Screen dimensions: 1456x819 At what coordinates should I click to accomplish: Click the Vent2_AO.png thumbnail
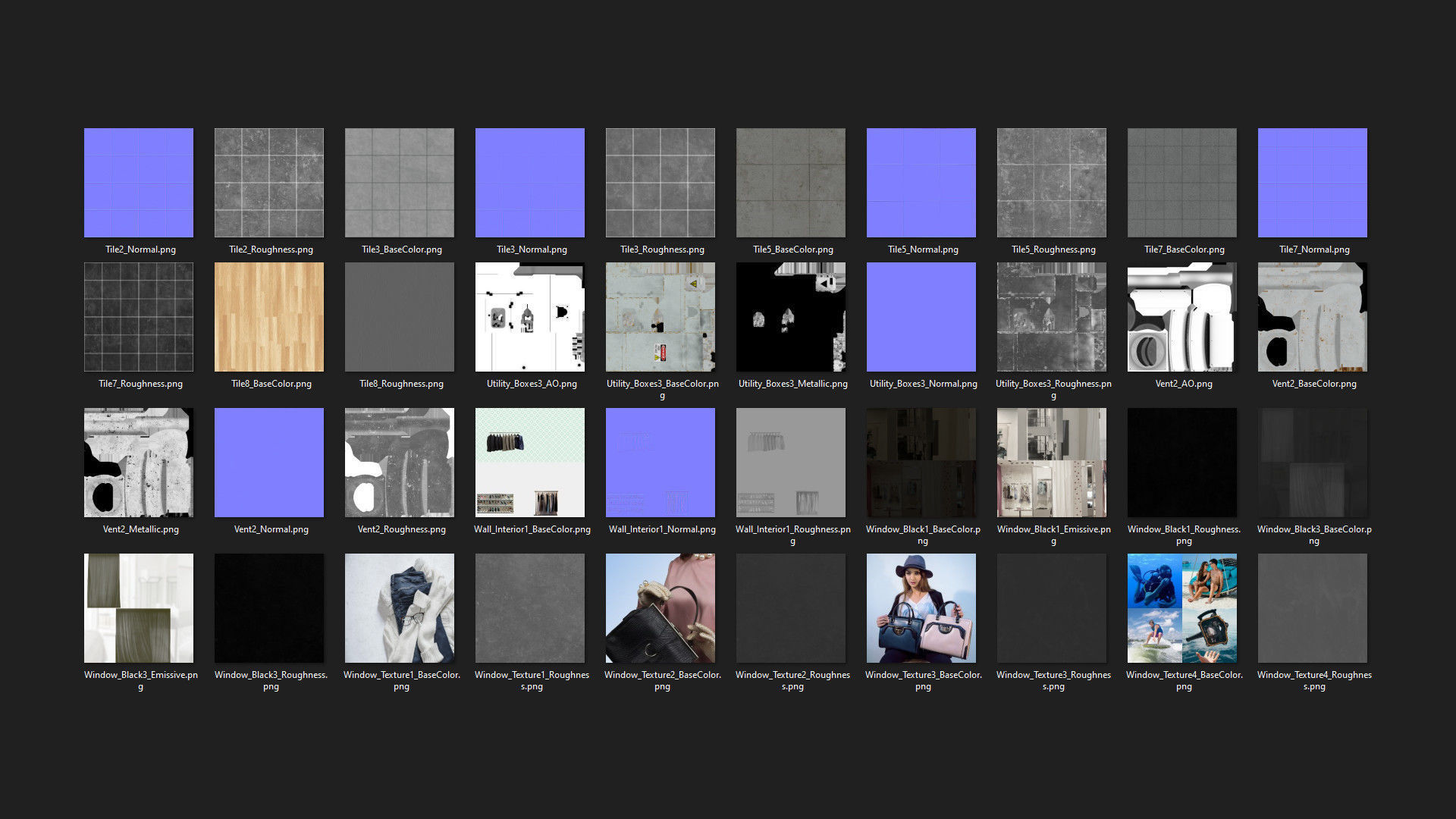tap(1182, 317)
